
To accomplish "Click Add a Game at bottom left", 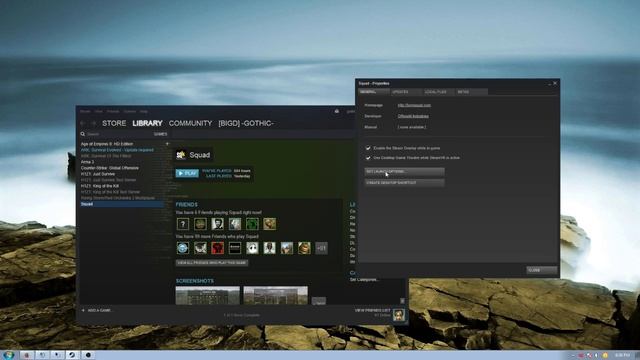I will (x=99, y=310).
